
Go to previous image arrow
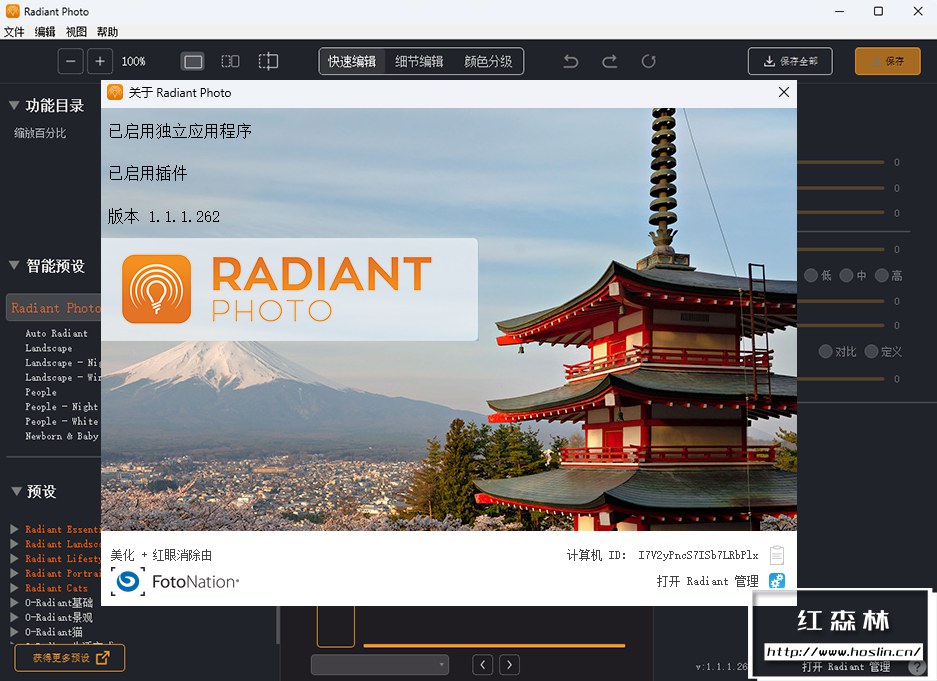point(483,664)
